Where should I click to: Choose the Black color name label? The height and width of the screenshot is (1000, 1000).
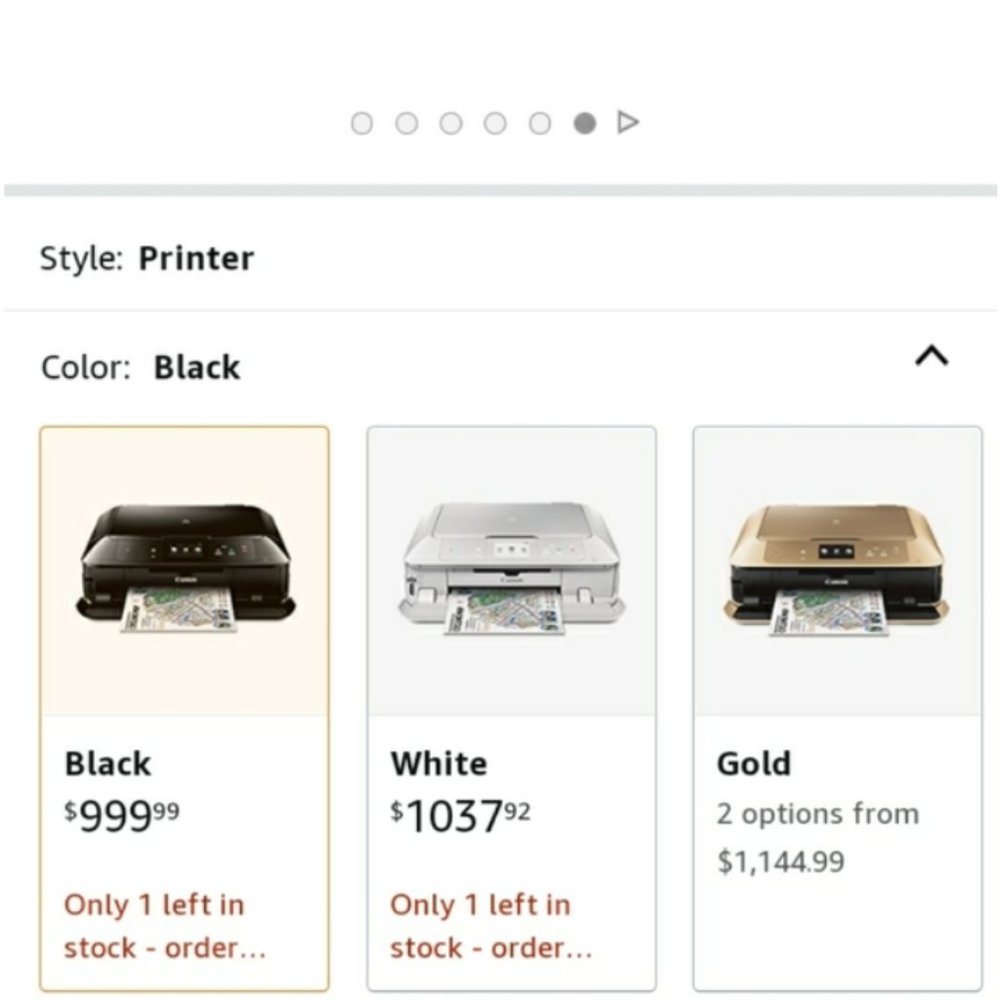108,764
